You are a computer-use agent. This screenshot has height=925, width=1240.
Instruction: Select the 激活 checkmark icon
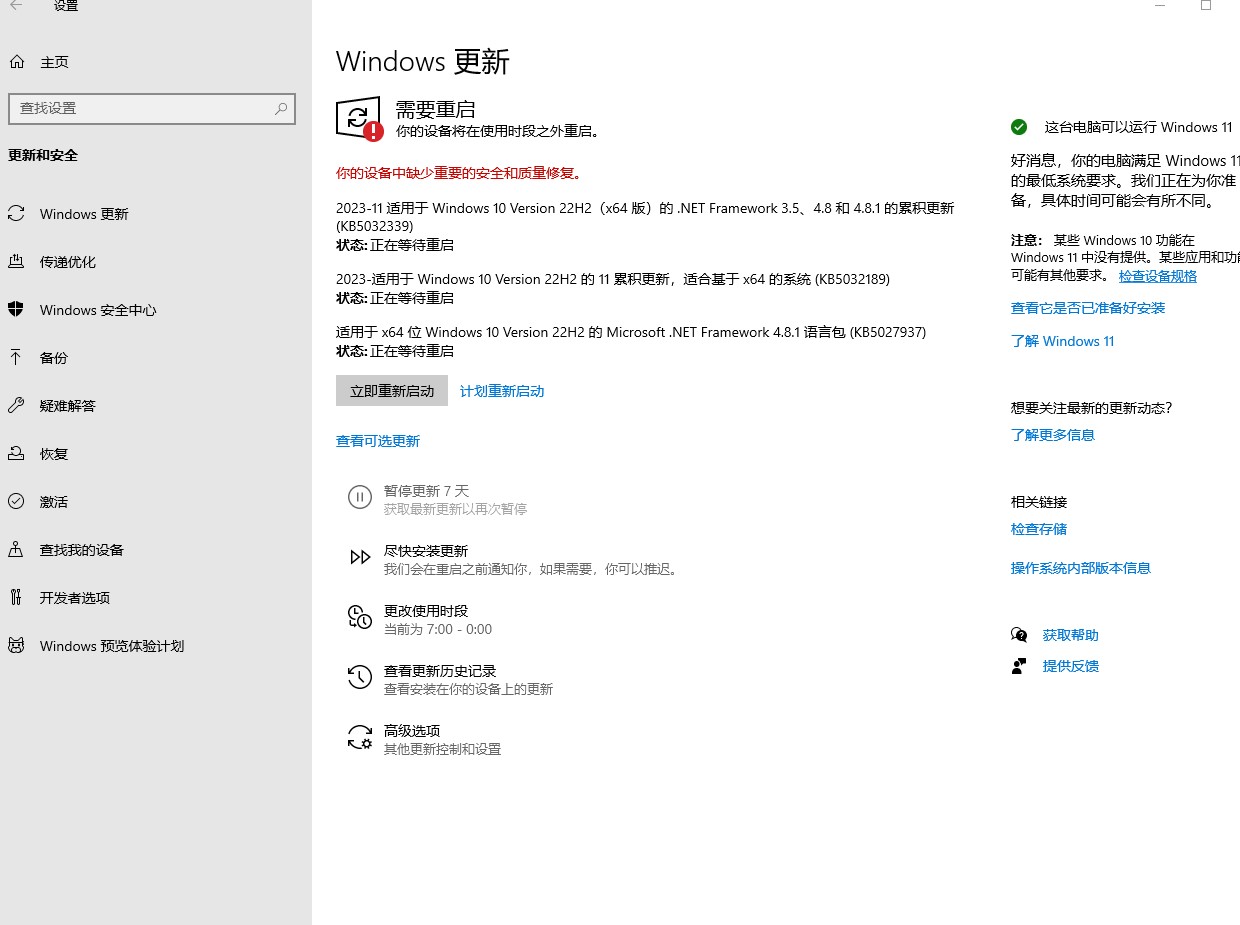[x=17, y=501]
